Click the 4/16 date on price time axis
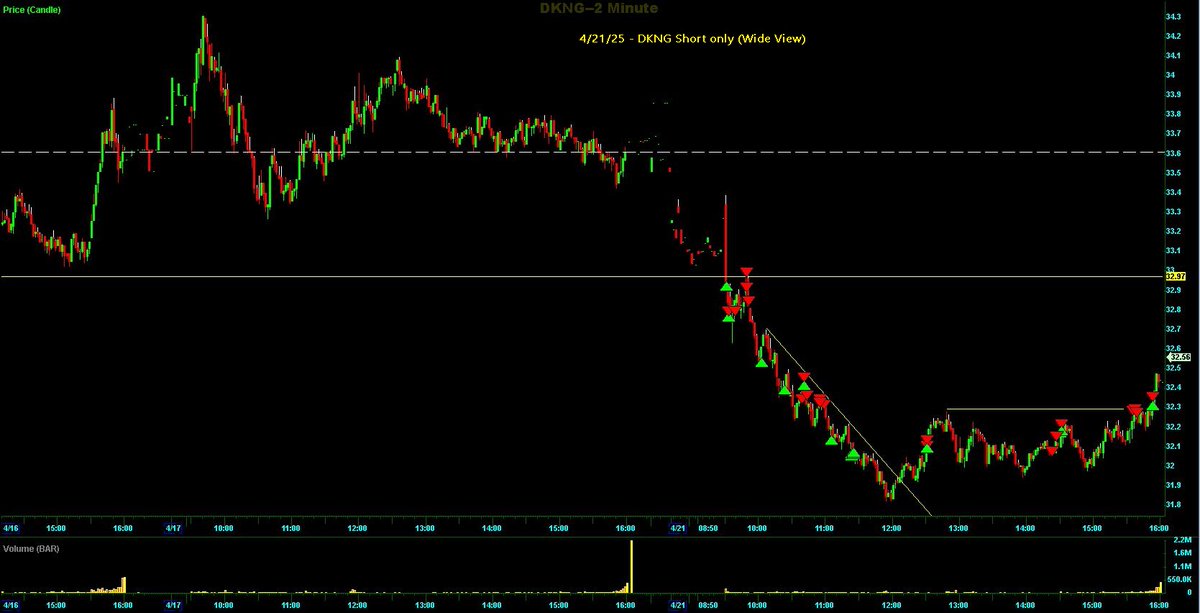This screenshot has width=1200, height=613. click(10, 528)
